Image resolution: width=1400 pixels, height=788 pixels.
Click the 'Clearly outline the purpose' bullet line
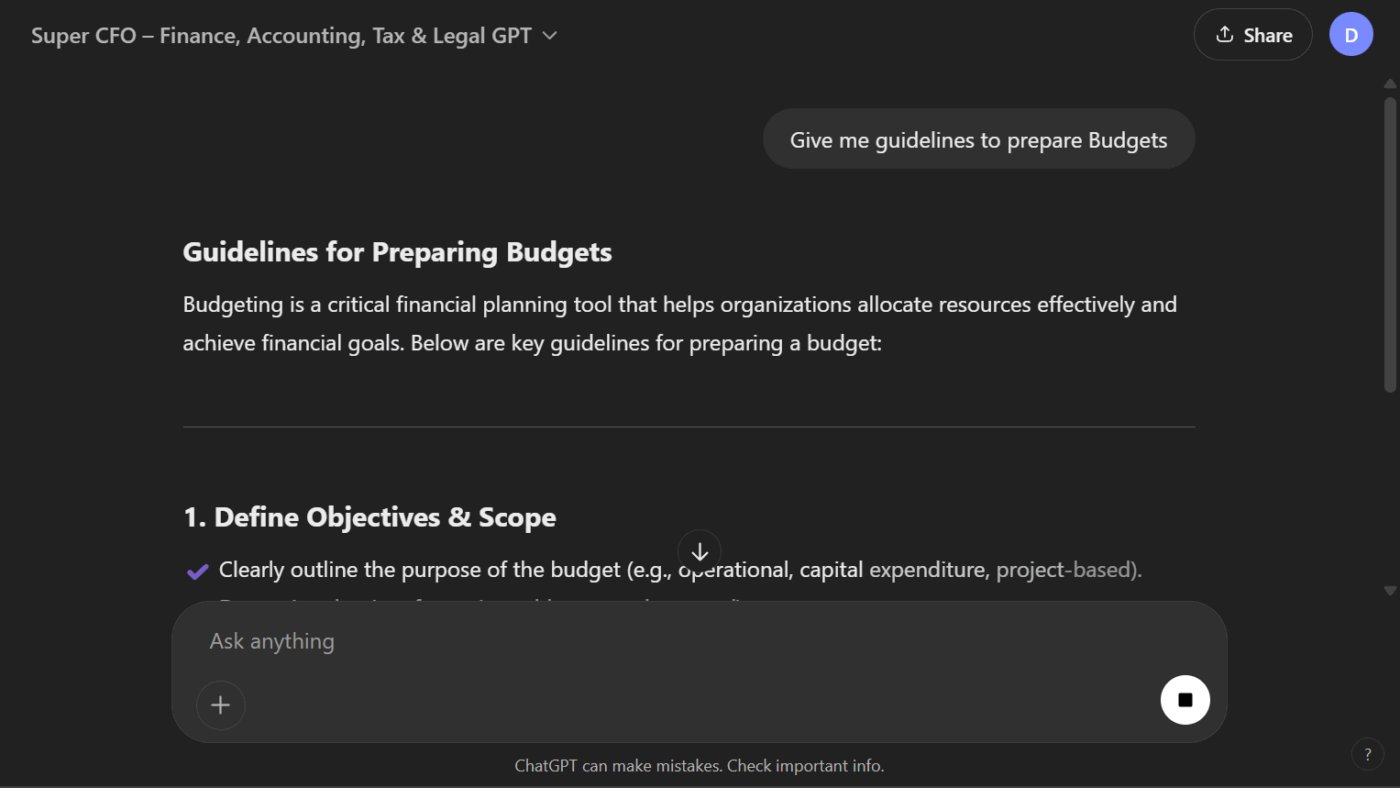point(680,570)
